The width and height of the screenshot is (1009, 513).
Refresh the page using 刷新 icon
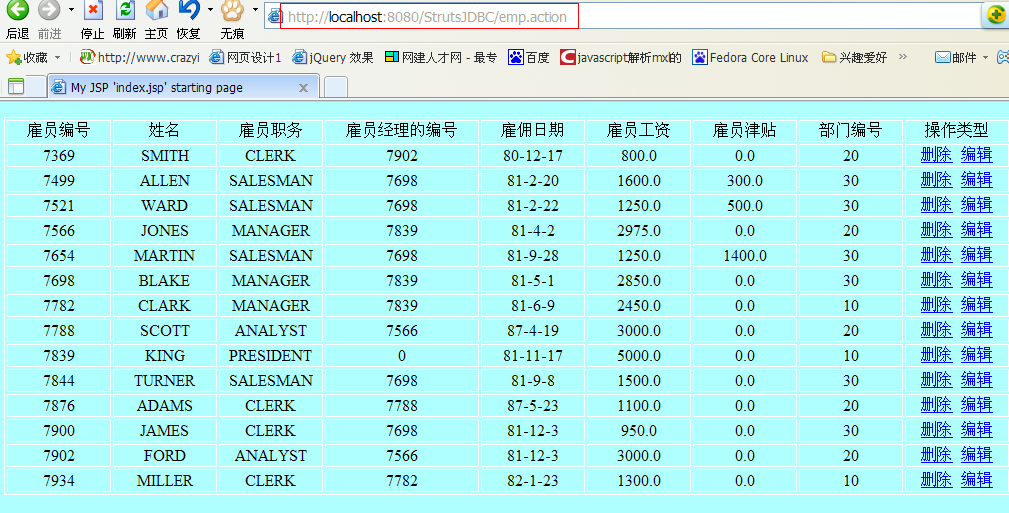tap(125, 11)
